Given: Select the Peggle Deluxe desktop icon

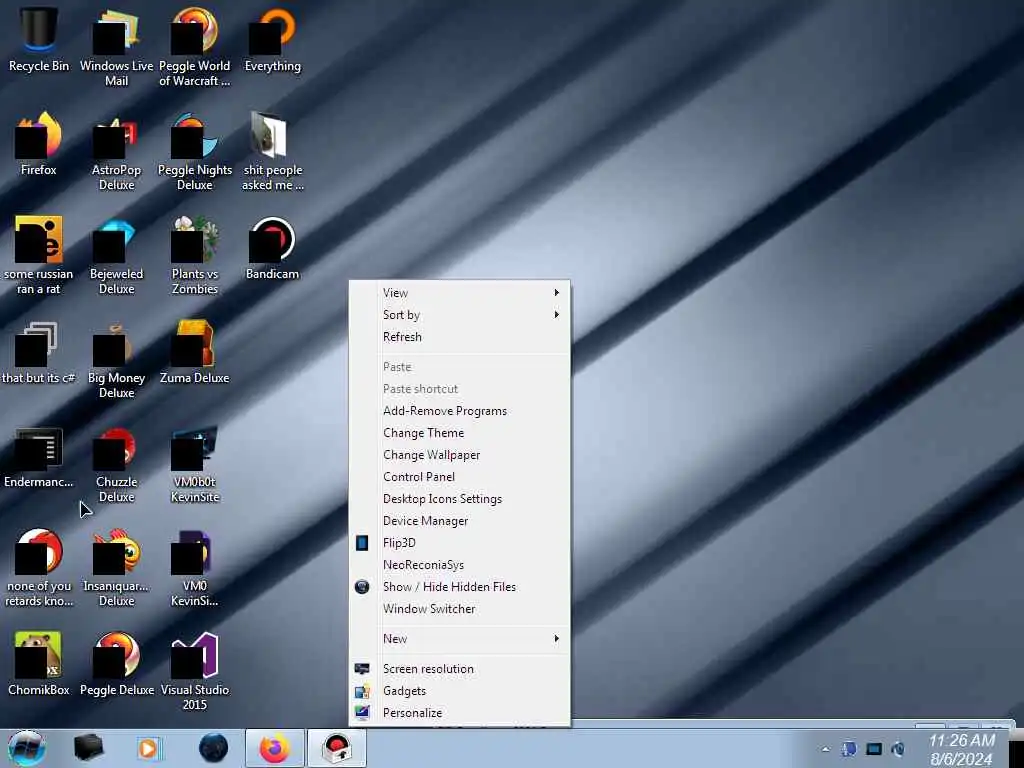Looking at the screenshot, I should click(116, 664).
